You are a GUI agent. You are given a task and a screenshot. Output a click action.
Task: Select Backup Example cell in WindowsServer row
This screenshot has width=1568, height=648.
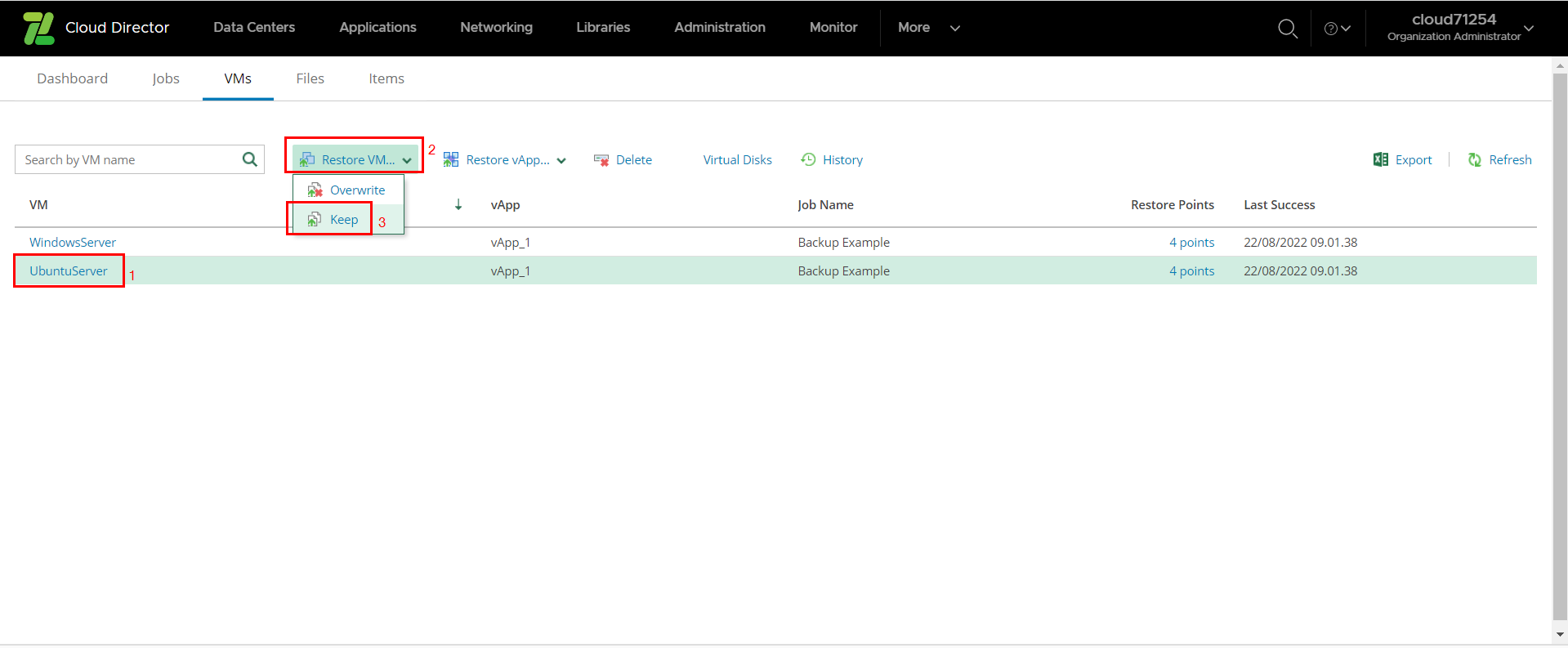(x=844, y=243)
